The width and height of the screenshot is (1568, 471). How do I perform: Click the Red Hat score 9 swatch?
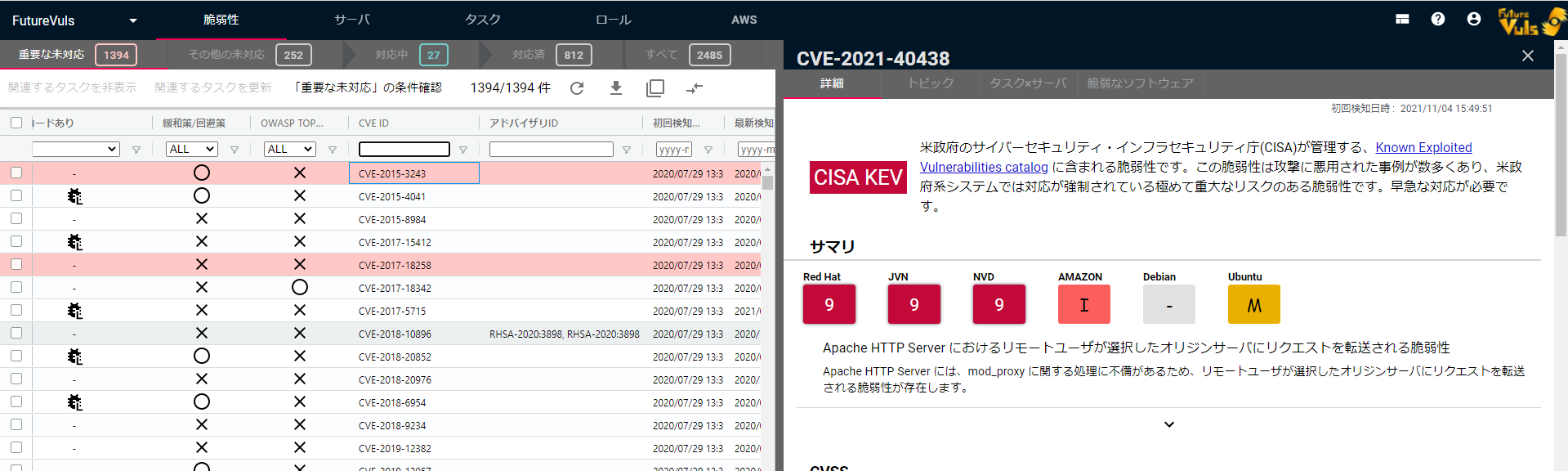point(829,304)
